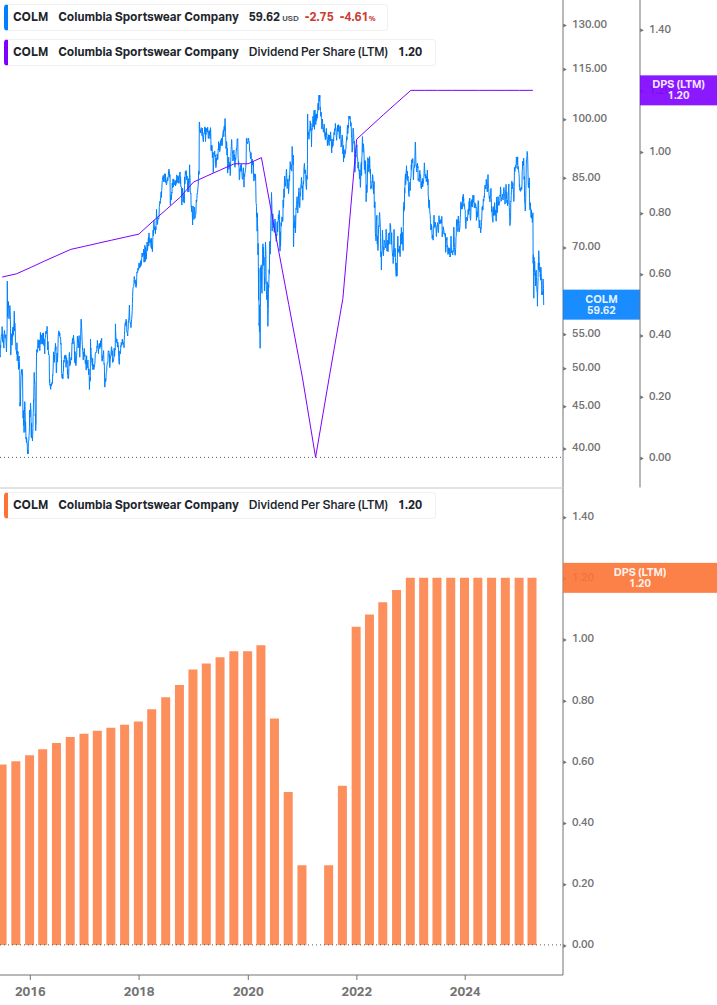717x1005 pixels.
Task: Click the 70.00 price axis label
Action: click(586, 247)
